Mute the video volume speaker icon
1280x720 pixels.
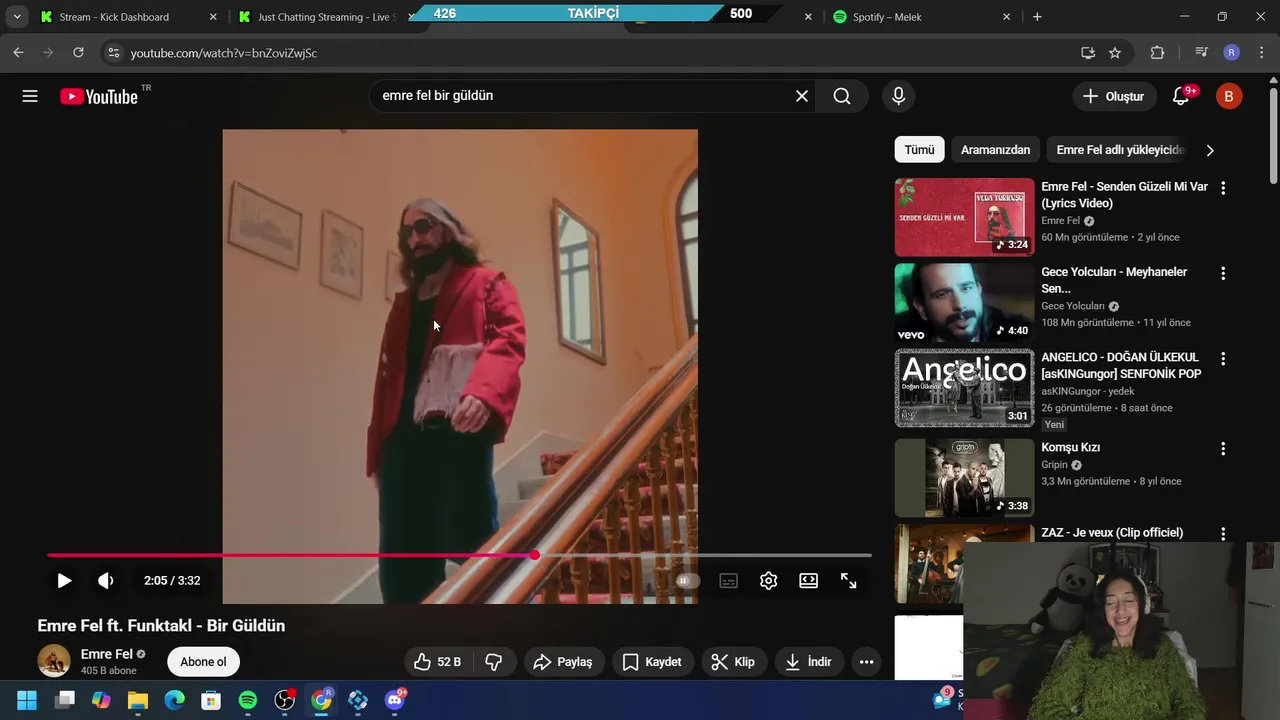pos(106,581)
